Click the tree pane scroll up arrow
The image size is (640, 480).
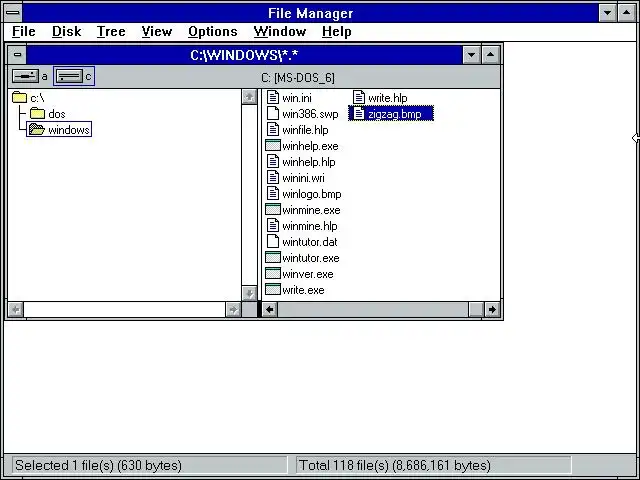click(249, 97)
